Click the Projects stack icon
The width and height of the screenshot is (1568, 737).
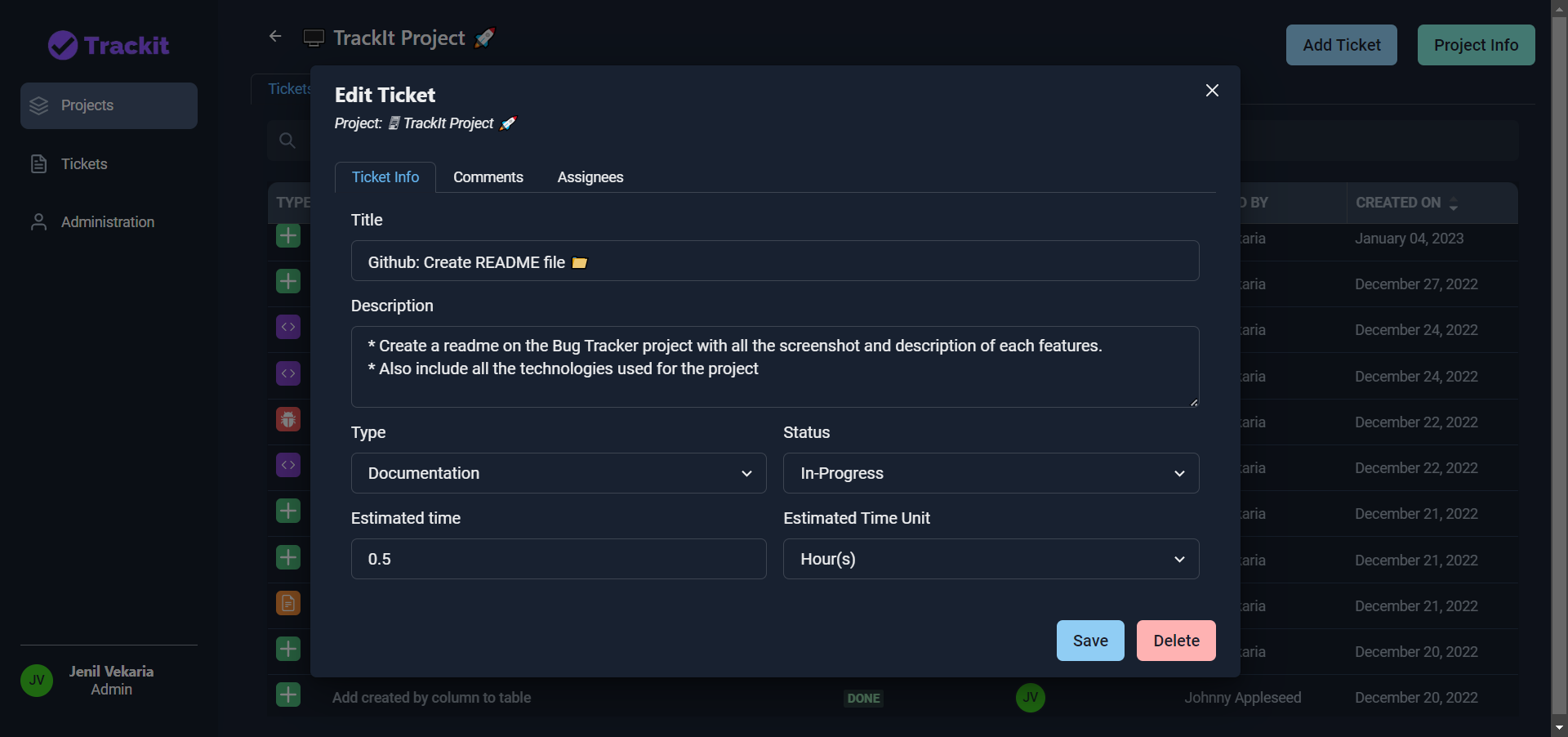click(x=39, y=105)
